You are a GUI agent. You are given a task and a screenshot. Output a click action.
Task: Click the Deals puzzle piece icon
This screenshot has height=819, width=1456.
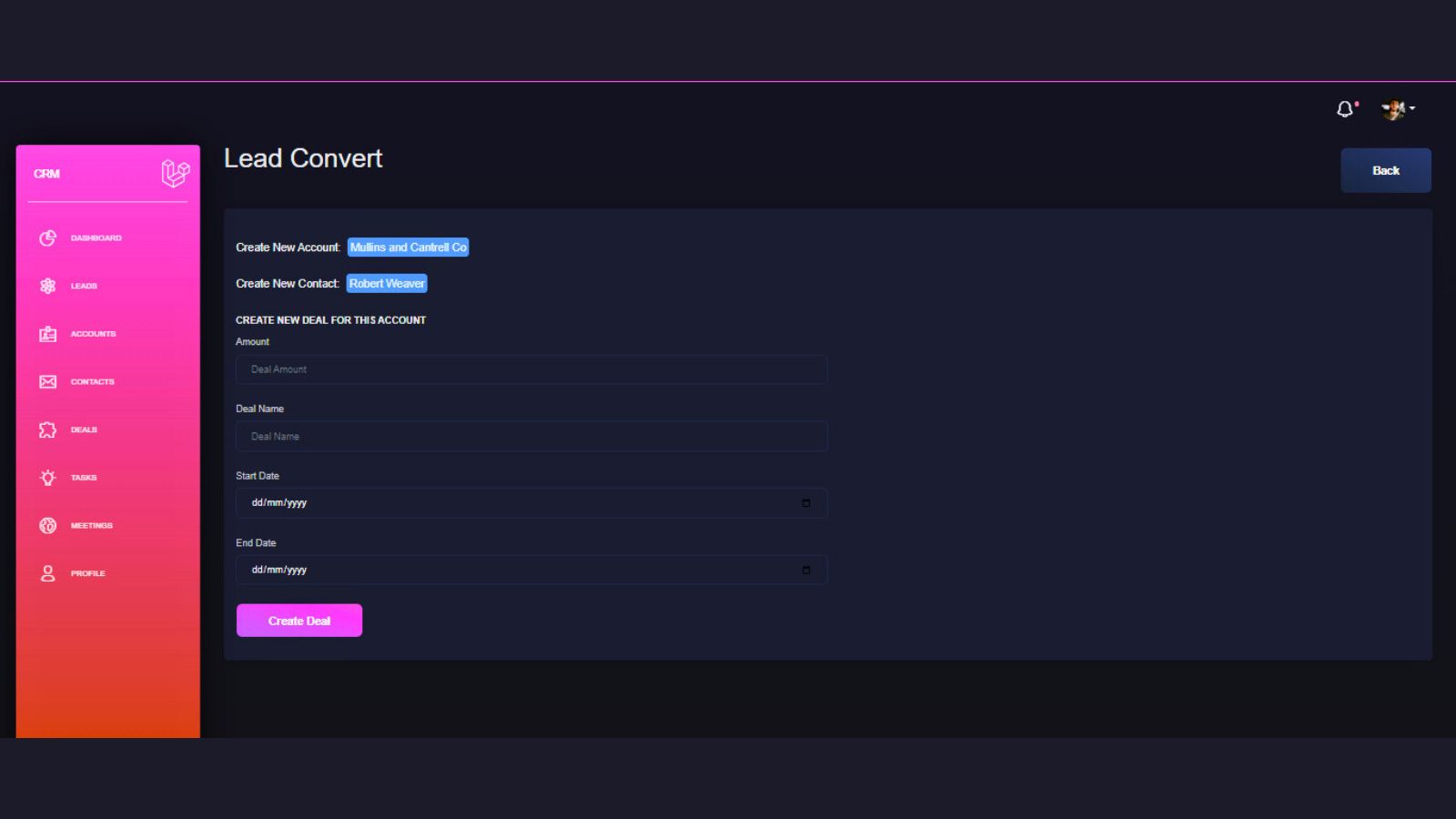48,430
